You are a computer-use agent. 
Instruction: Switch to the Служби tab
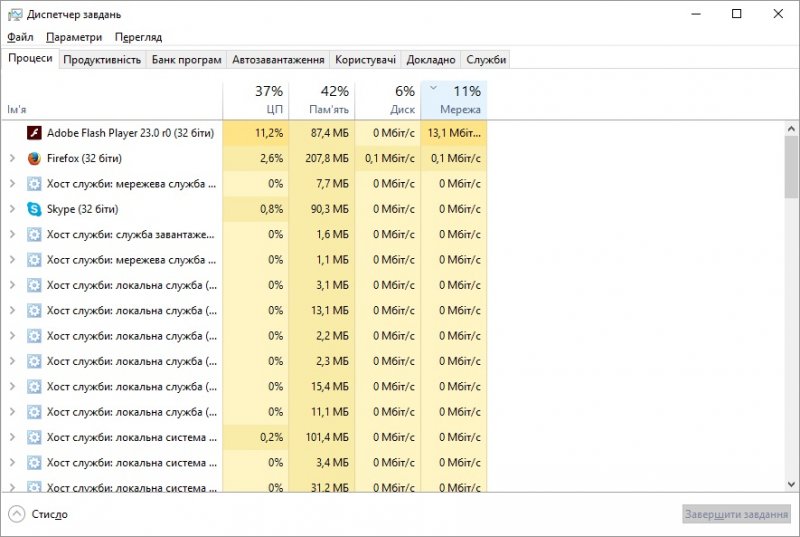[x=486, y=60]
